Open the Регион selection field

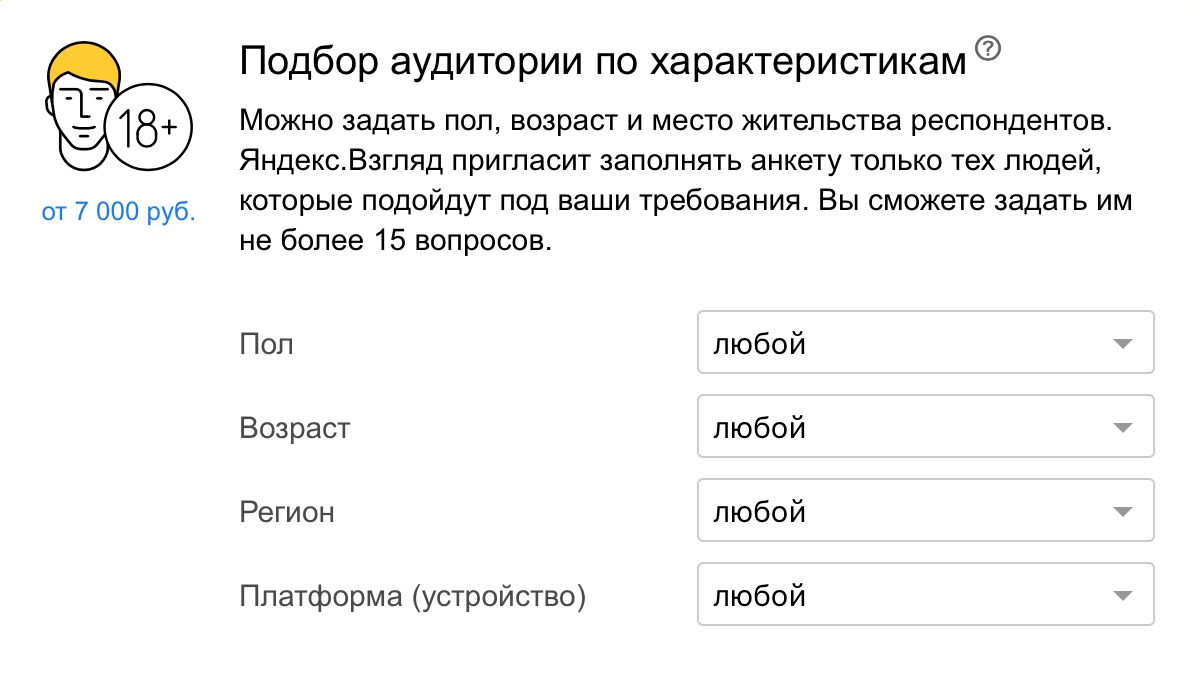click(924, 513)
